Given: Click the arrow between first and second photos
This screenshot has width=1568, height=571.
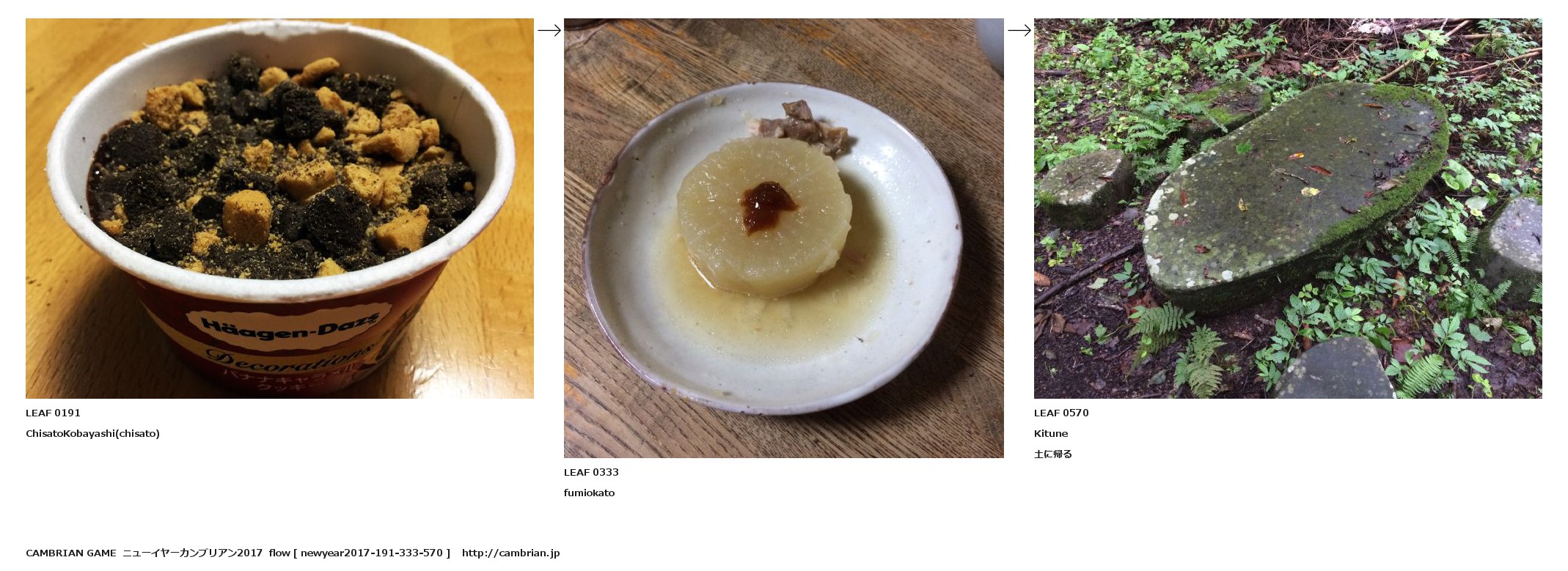Looking at the screenshot, I should click(x=549, y=30).
